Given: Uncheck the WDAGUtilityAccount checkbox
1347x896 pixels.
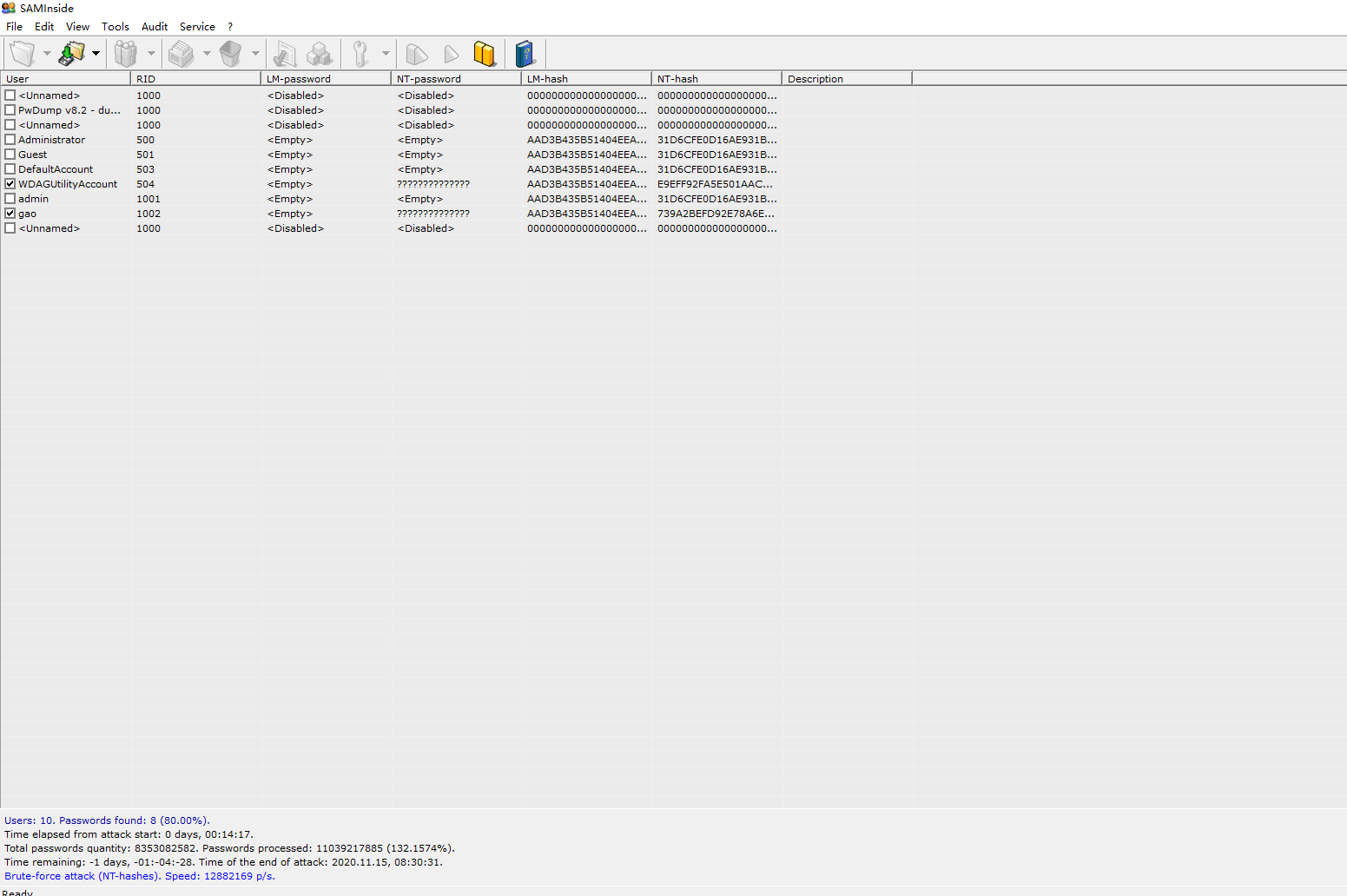Looking at the screenshot, I should [x=10, y=184].
